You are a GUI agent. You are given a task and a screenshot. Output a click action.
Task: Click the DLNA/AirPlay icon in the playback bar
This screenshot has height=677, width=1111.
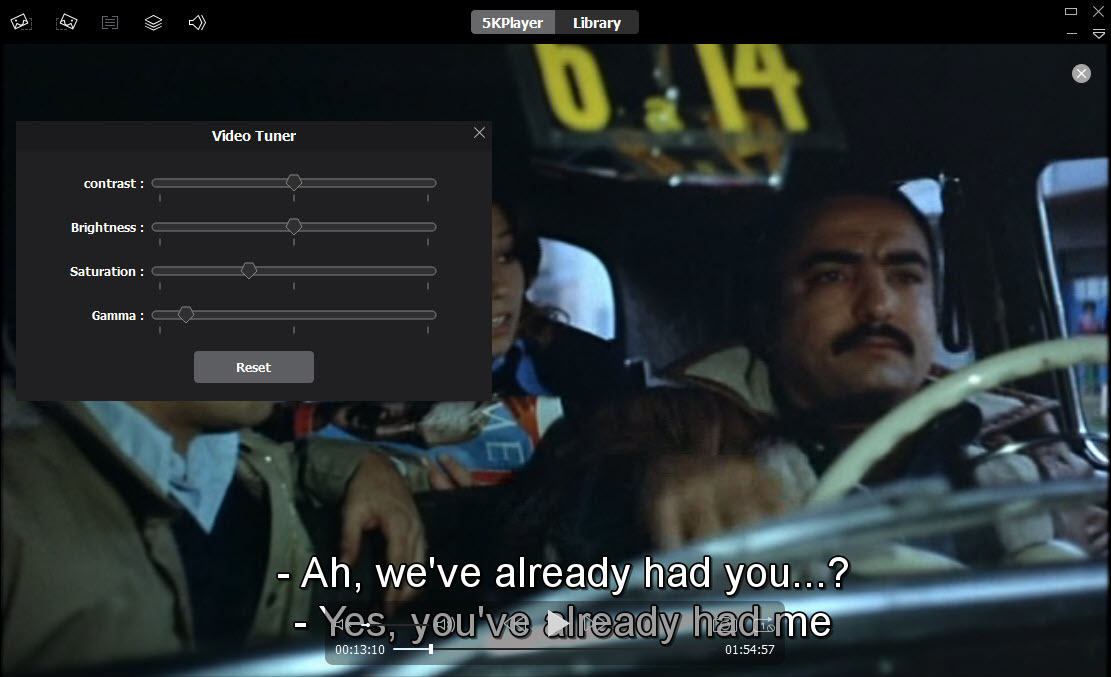(723, 624)
